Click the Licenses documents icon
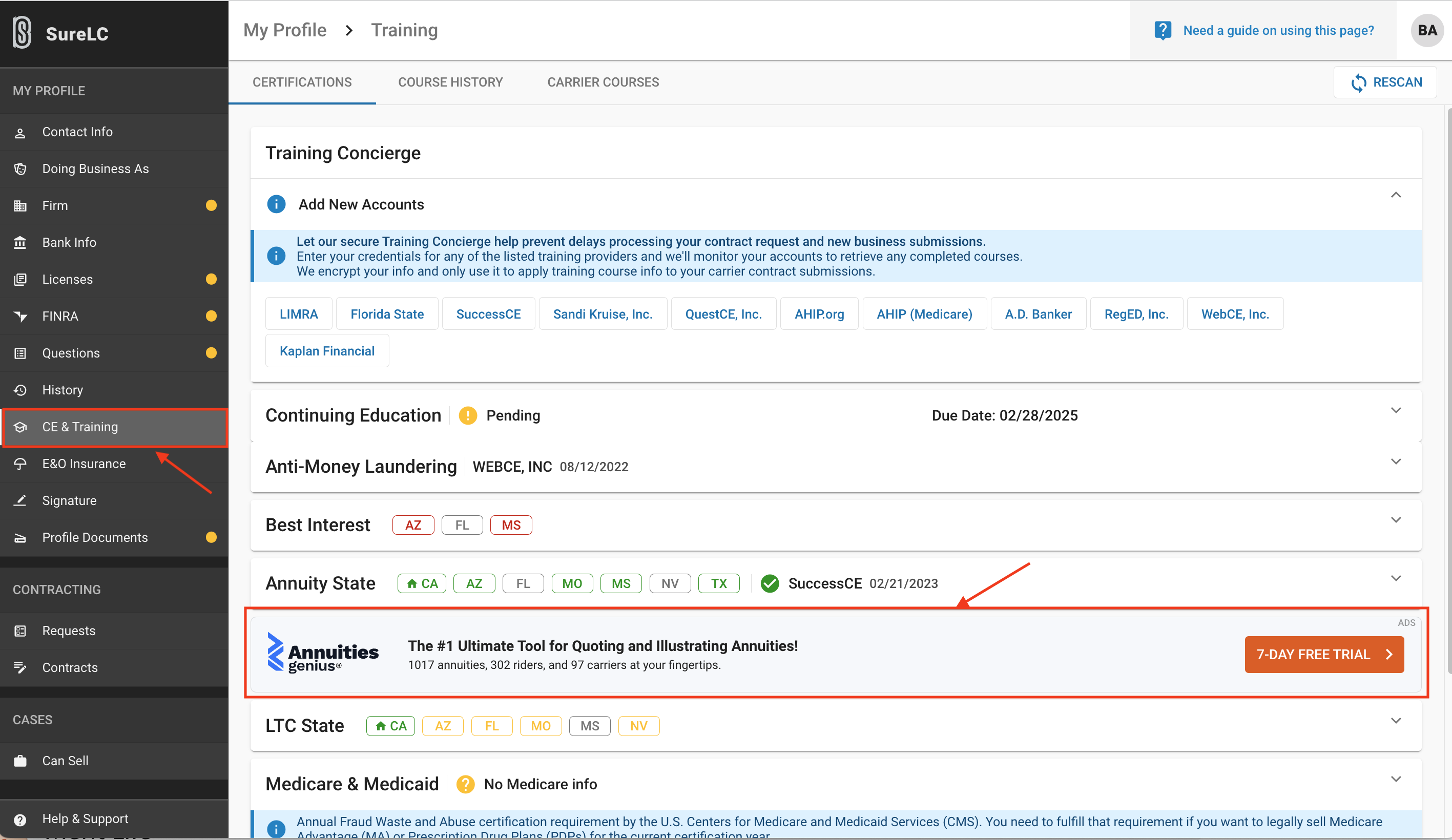1452x840 pixels. point(20,280)
